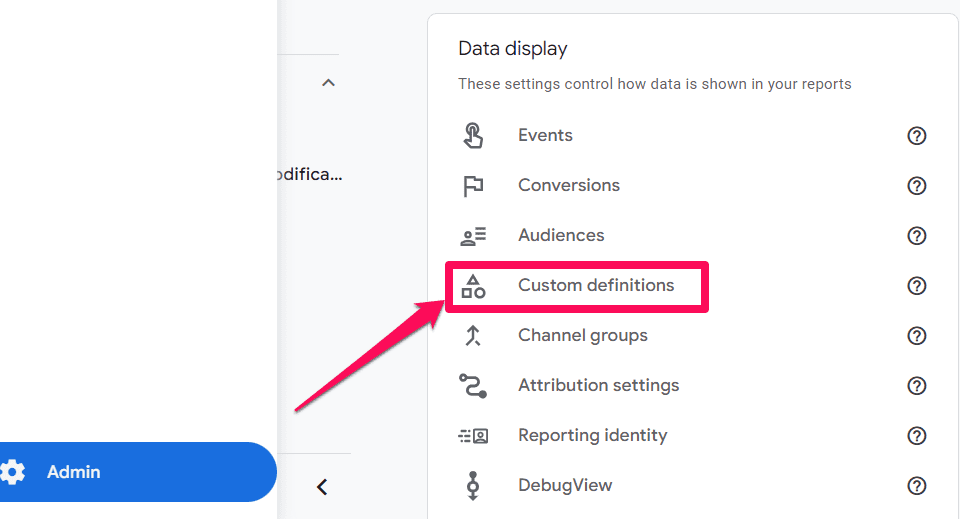The width and height of the screenshot is (960, 519).
Task: Open Custom definitions settings
Action: point(596,286)
